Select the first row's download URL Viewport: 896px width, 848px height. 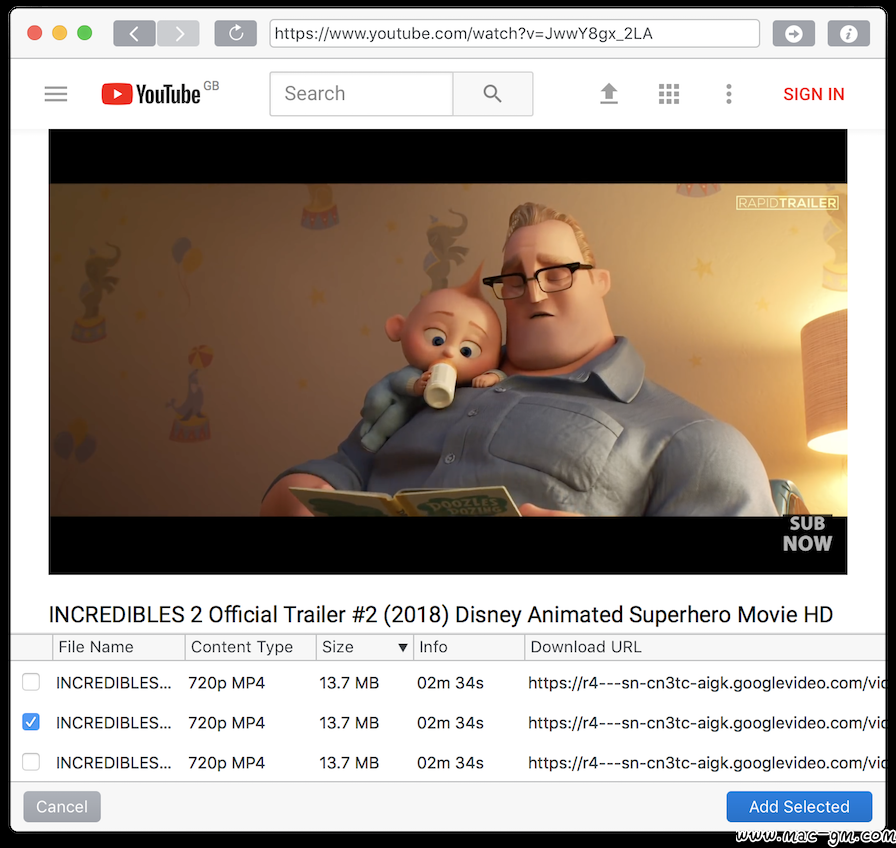tap(706, 683)
